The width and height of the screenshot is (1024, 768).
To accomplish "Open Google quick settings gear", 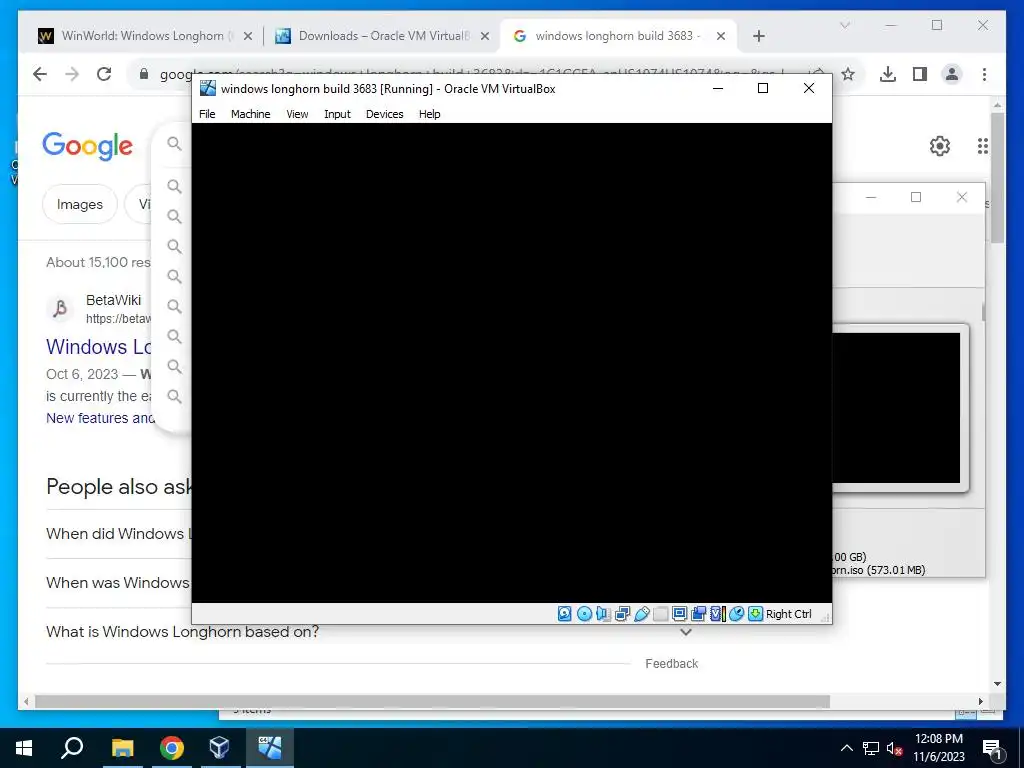I will (940, 146).
